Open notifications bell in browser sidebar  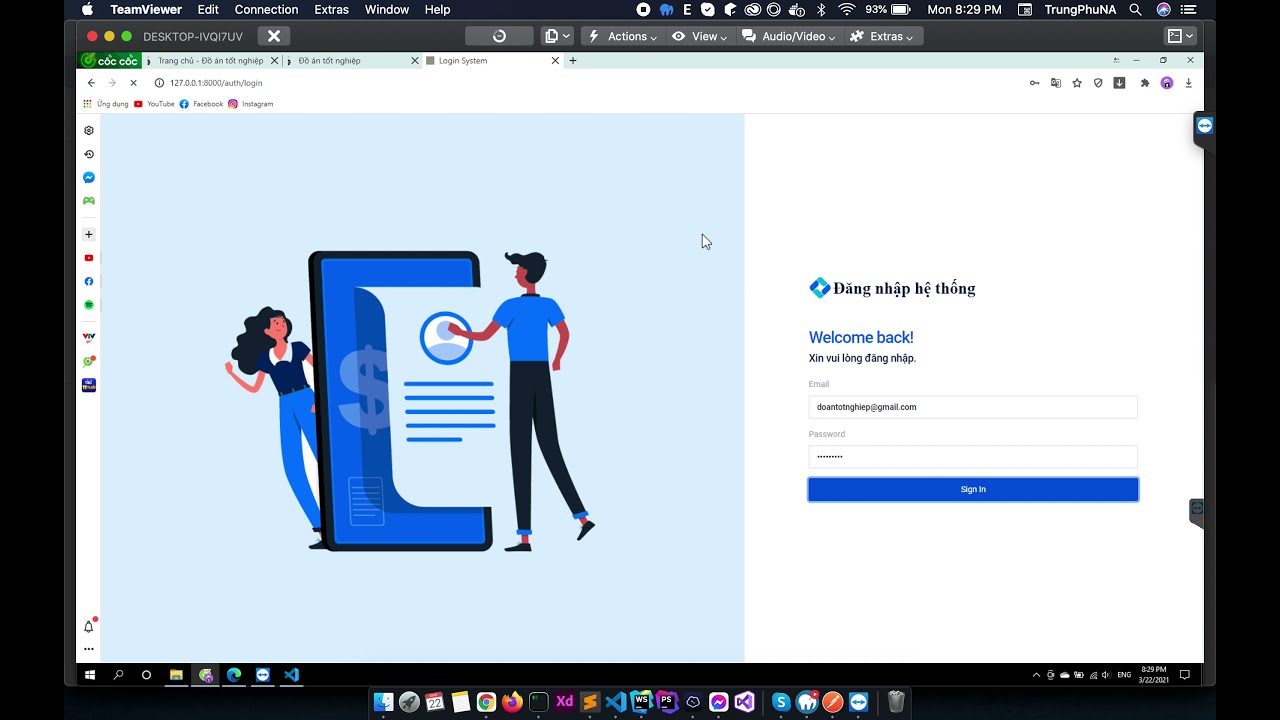pos(89,626)
